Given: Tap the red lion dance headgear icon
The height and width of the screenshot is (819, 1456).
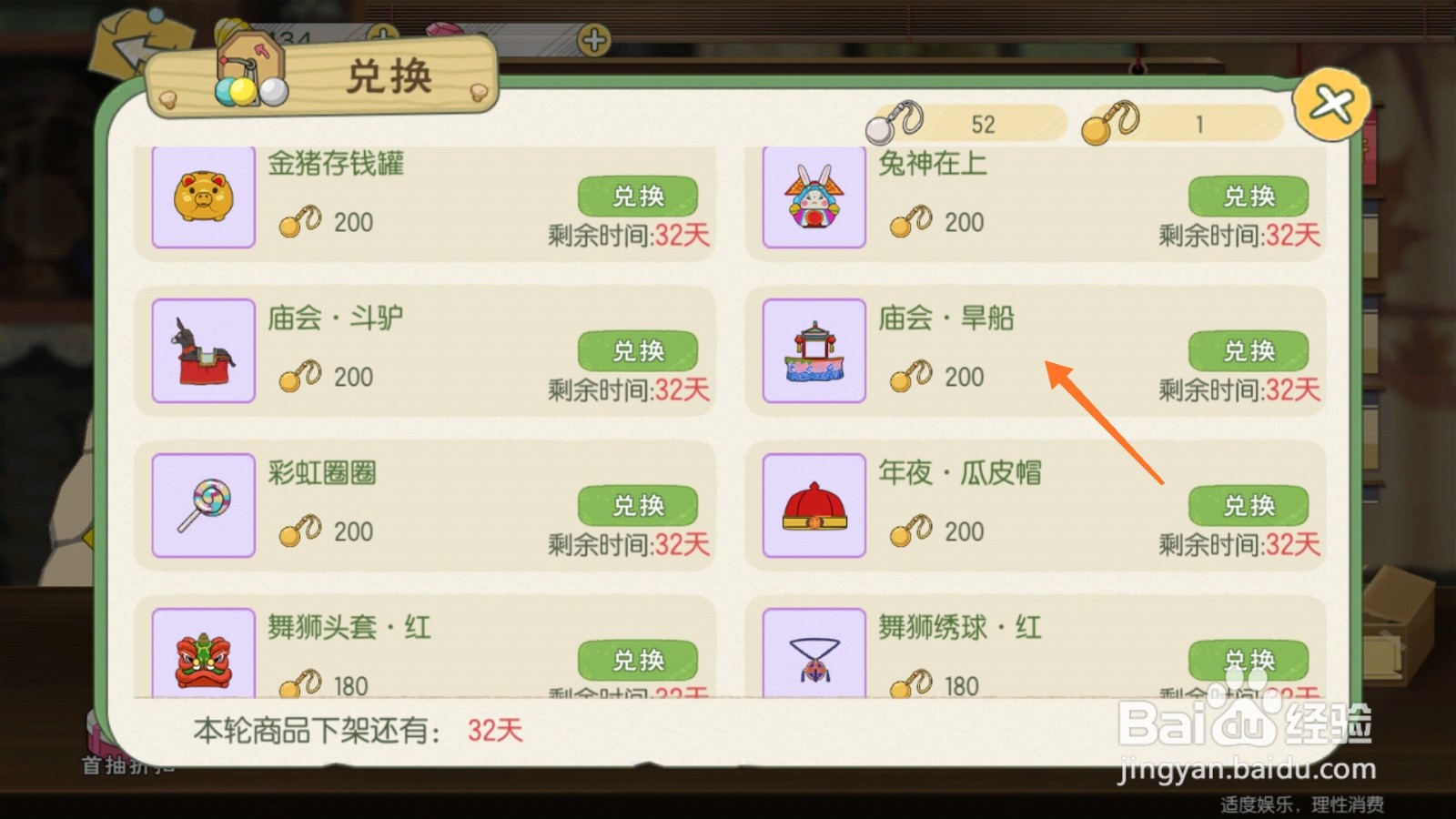Looking at the screenshot, I should (204, 653).
